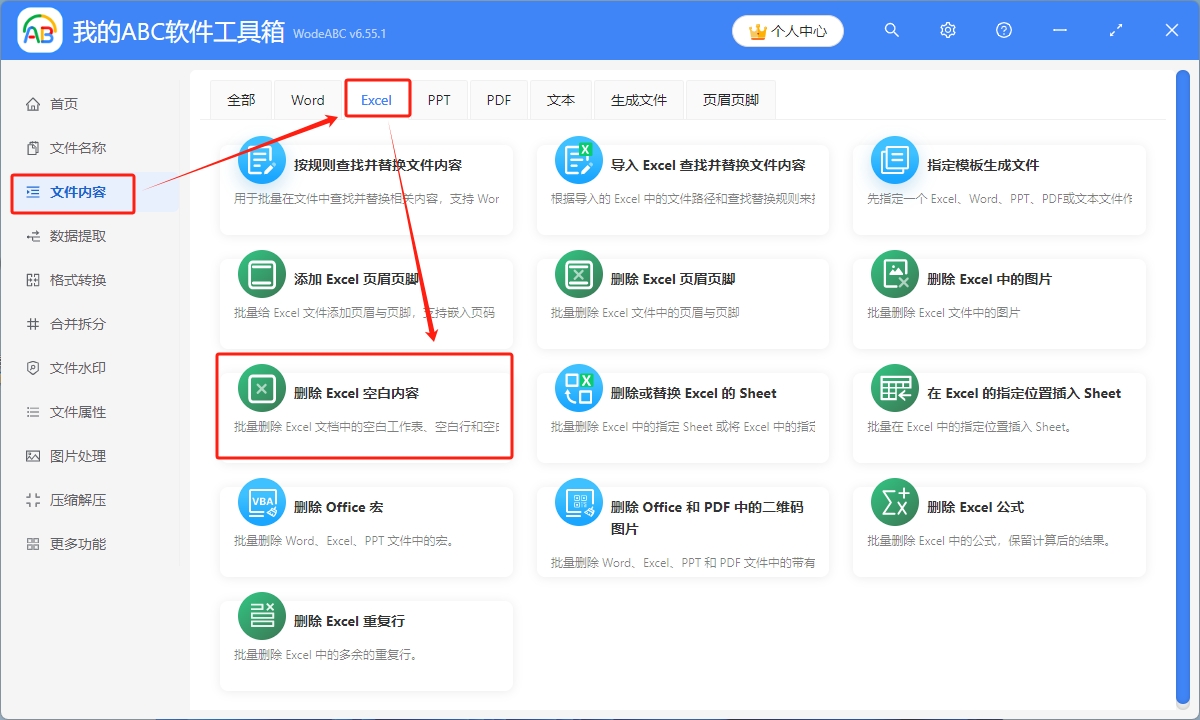This screenshot has height=720, width=1200.
Task: Click 在指定位置插入 Sheet icon
Action: [895, 388]
